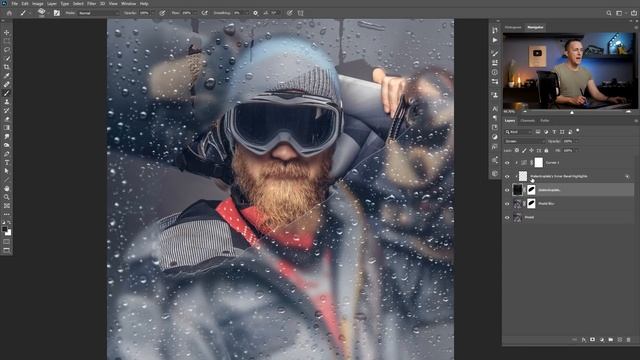Filter layers by pixel layers icon
The width and height of the screenshot is (640, 360).
click(x=538, y=132)
